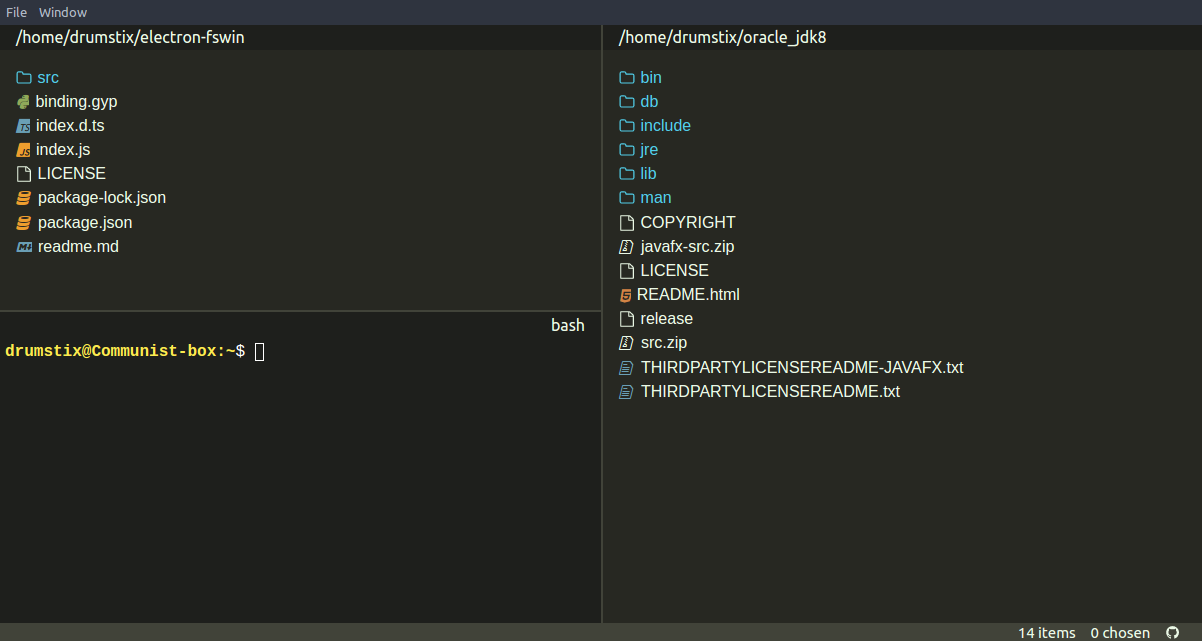The width and height of the screenshot is (1202, 641).
Task: Click the JSON icon beside package.json
Action: click(24, 222)
